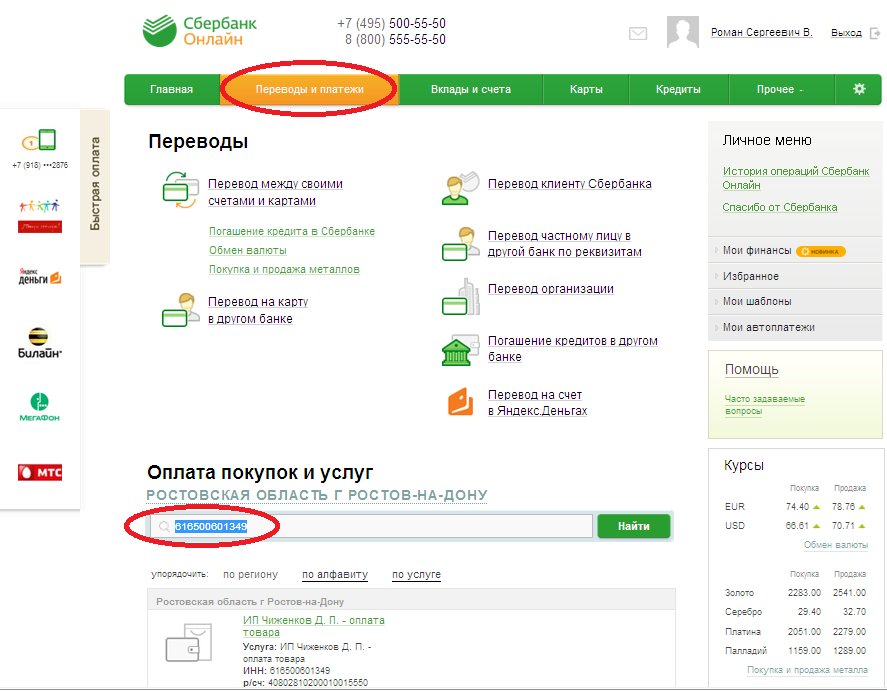Click the MTS logo in quick payments
Image resolution: width=887 pixels, height=691 pixels.
tap(40, 472)
